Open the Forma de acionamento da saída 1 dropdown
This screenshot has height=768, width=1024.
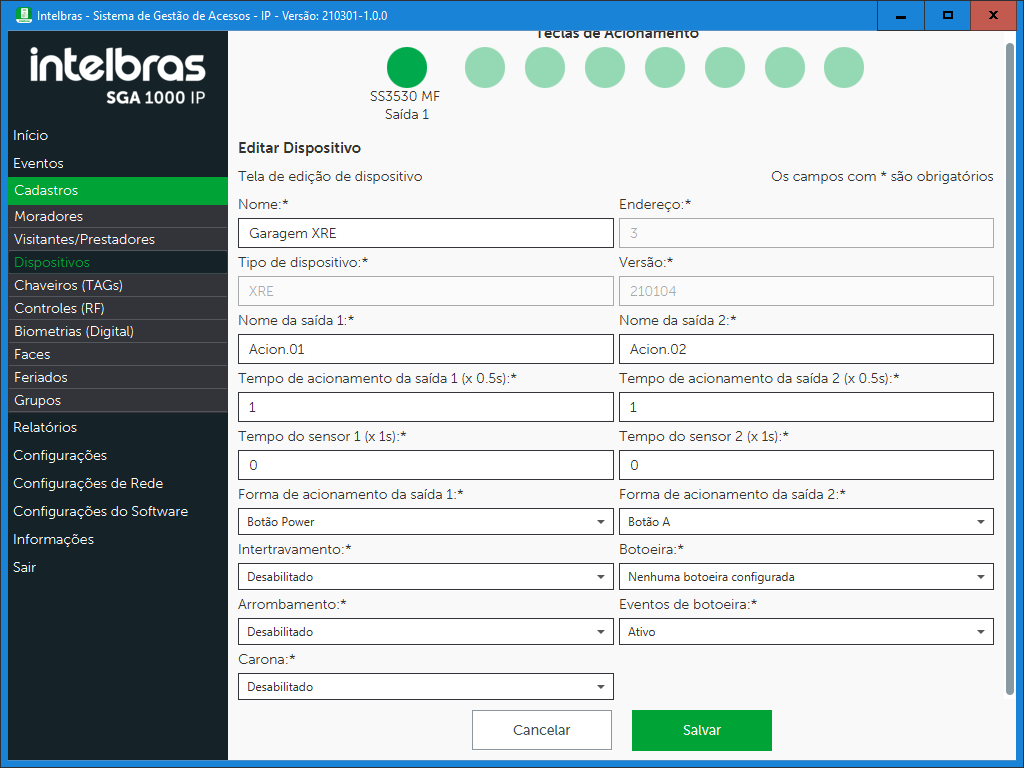click(x=425, y=522)
